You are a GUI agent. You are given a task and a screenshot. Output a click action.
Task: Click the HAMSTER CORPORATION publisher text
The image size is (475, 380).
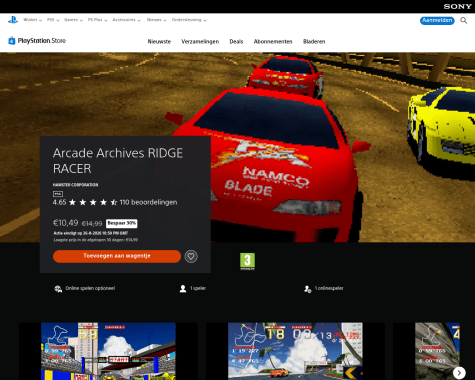[75, 185]
